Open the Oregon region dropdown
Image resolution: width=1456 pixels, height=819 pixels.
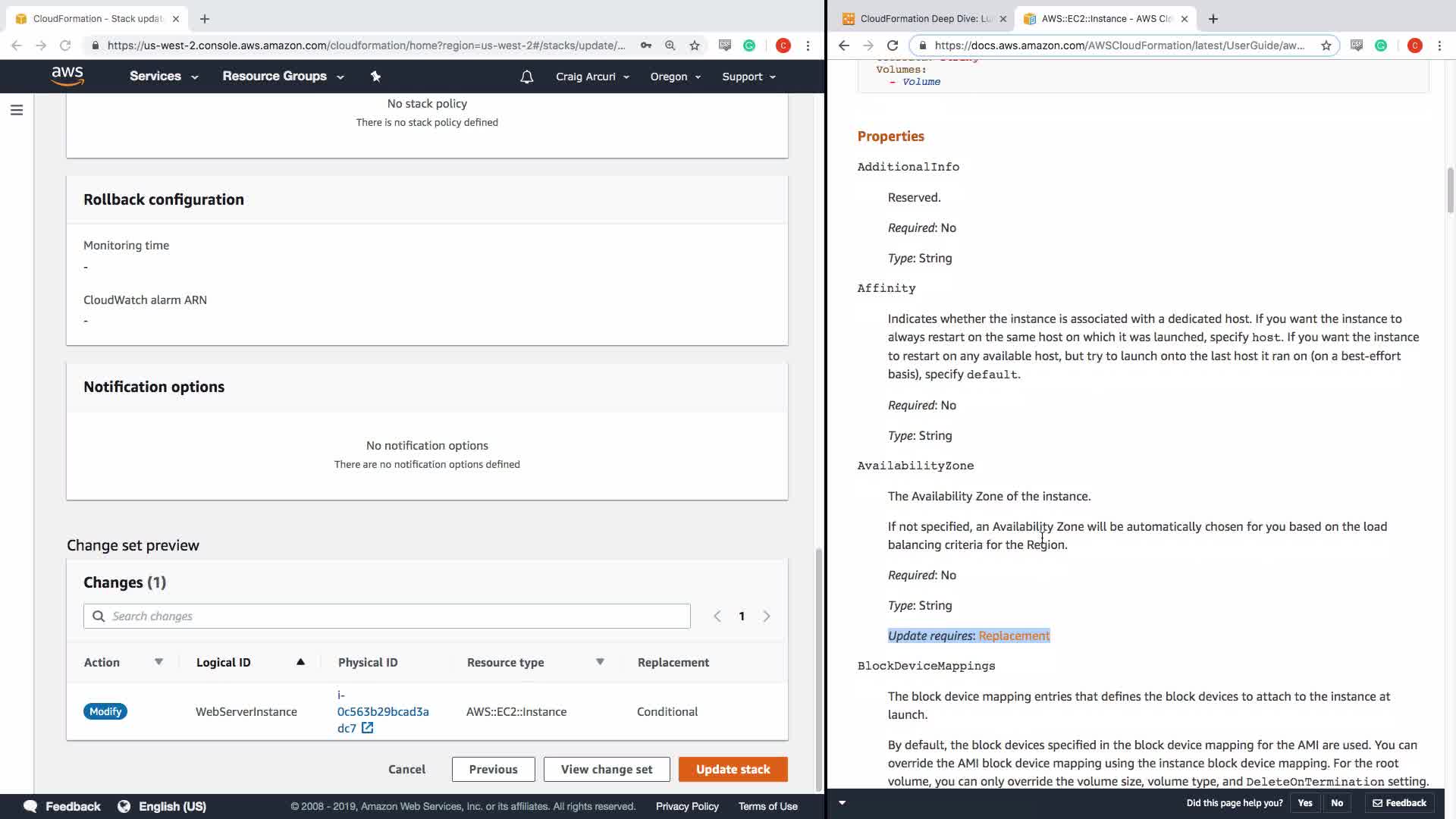pos(675,77)
